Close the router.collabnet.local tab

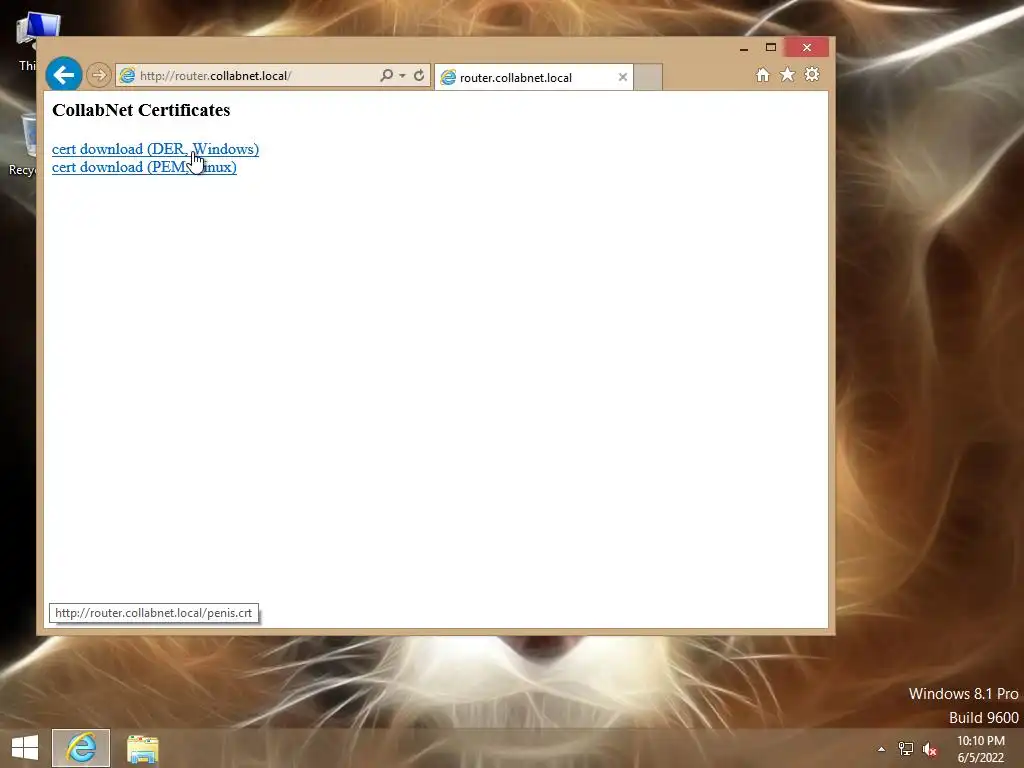(x=623, y=77)
